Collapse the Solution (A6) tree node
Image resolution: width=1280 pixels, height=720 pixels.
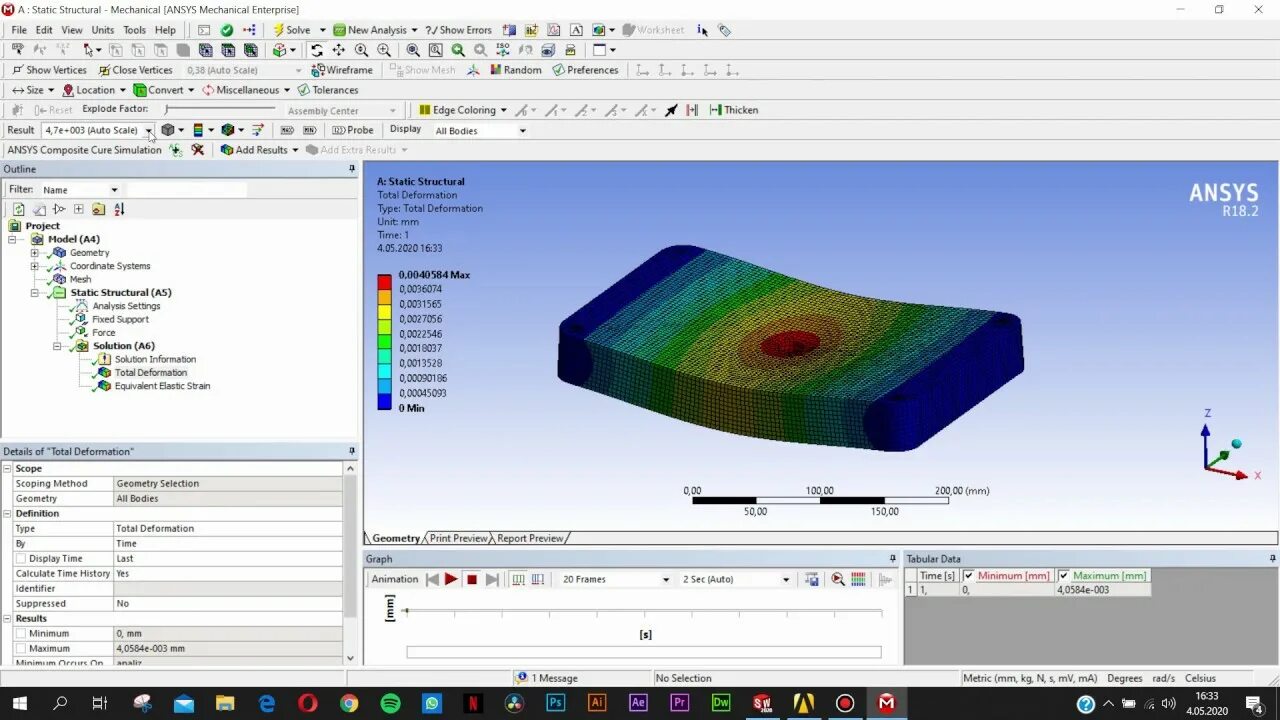click(57, 346)
